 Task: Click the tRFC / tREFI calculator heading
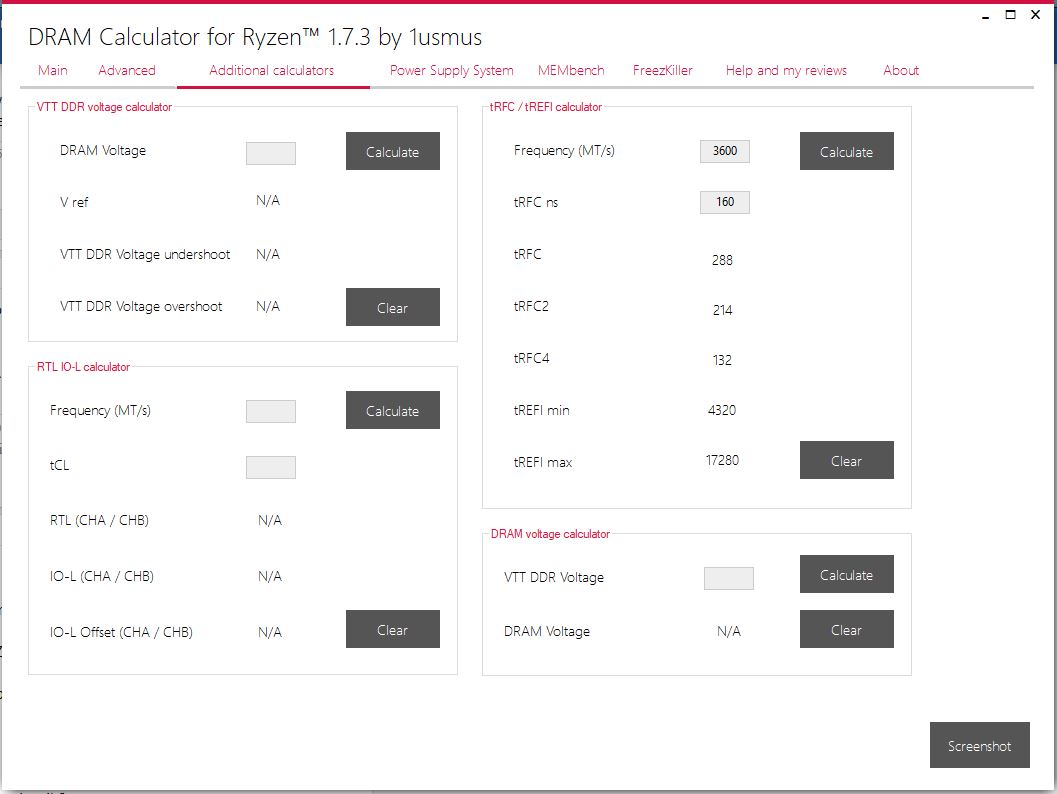click(x=546, y=106)
